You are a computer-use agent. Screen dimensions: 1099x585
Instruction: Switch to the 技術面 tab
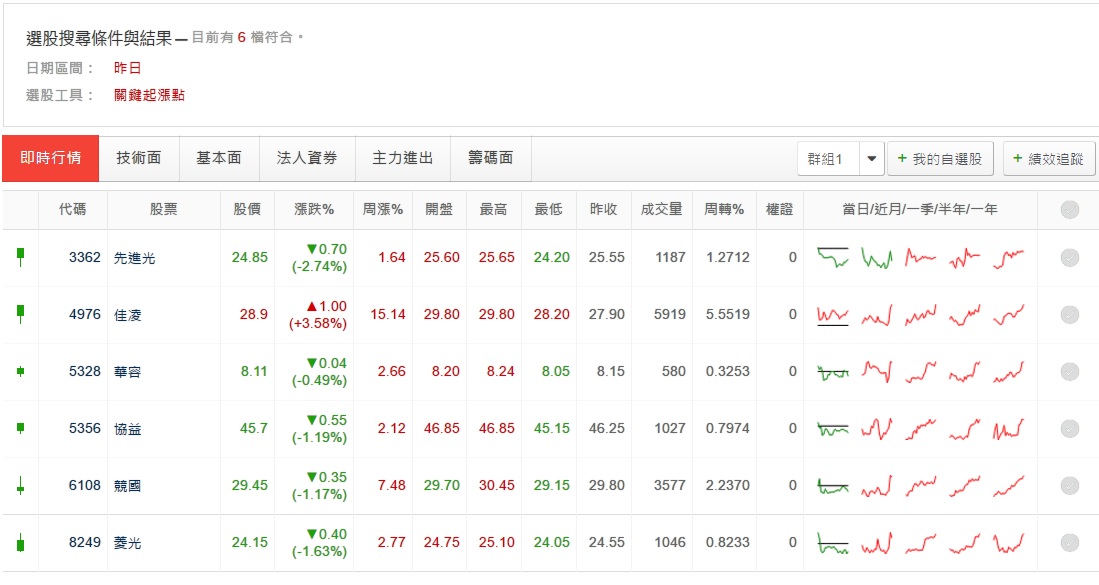pyautogui.click(x=139, y=158)
